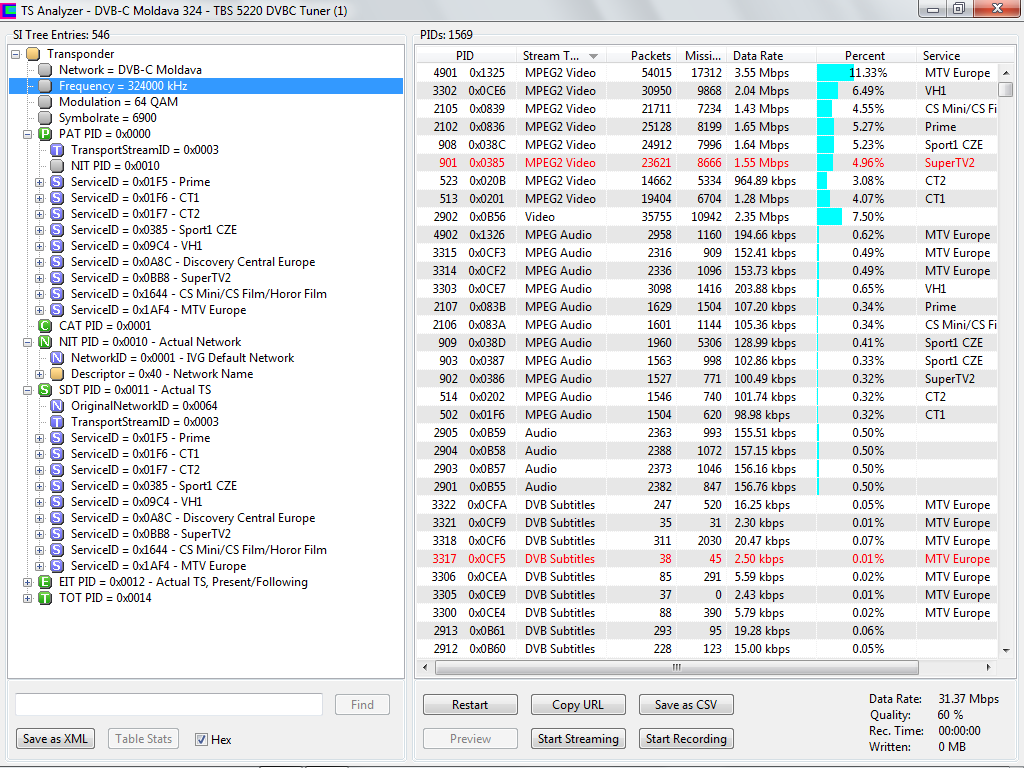1024x768 pixels.
Task: Click the green PAT PID icon
Action: (45, 134)
